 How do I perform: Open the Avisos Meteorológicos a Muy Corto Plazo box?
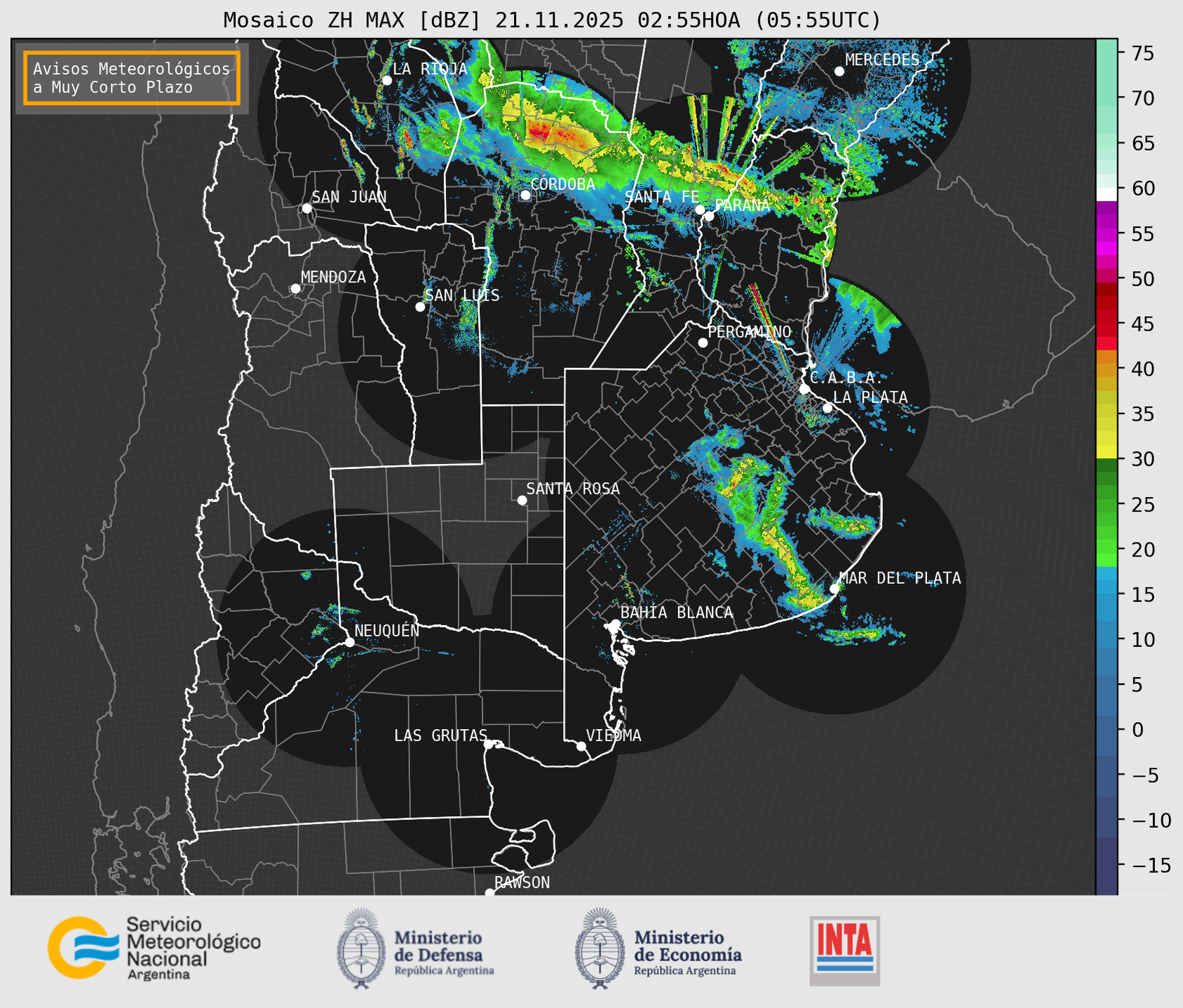tap(132, 78)
